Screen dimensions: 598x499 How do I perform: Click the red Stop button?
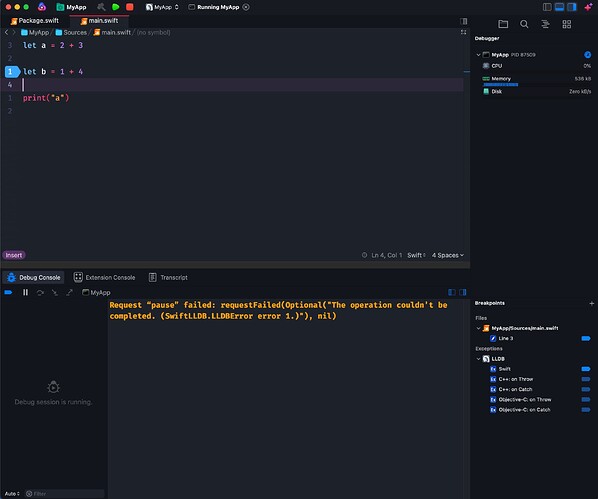(x=130, y=7)
